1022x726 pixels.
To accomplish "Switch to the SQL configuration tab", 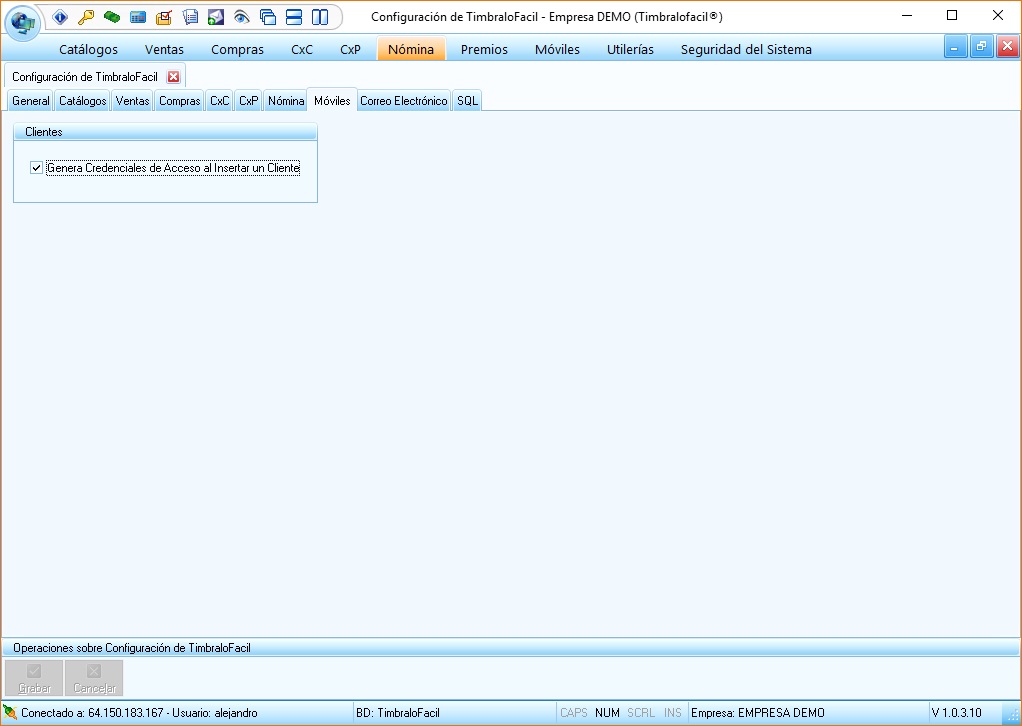I will (x=467, y=101).
